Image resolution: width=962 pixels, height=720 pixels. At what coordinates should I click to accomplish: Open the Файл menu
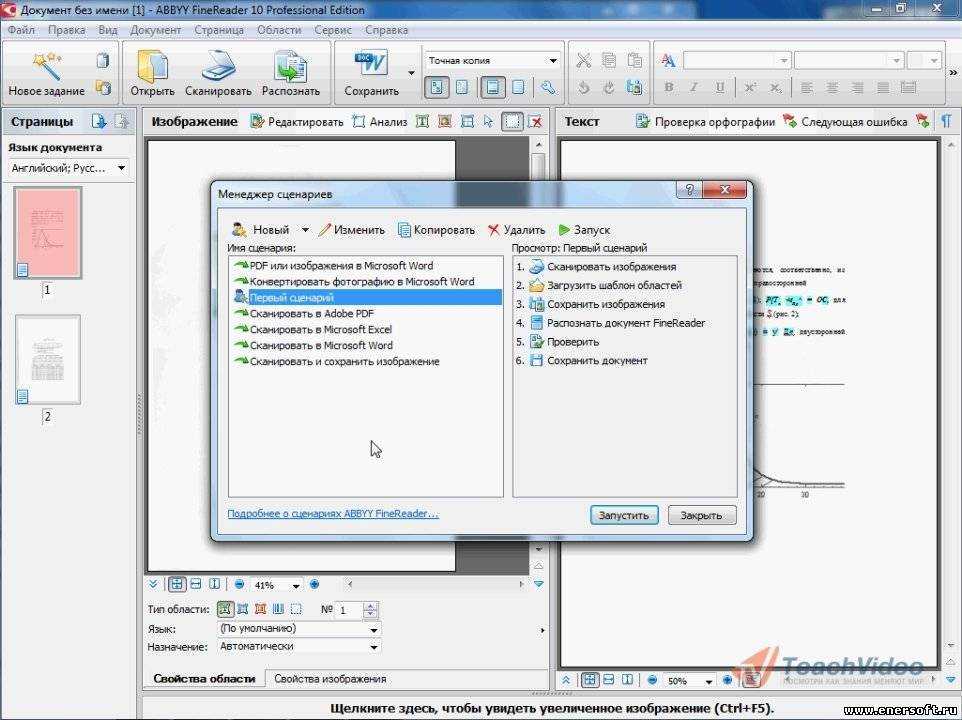coord(21,30)
